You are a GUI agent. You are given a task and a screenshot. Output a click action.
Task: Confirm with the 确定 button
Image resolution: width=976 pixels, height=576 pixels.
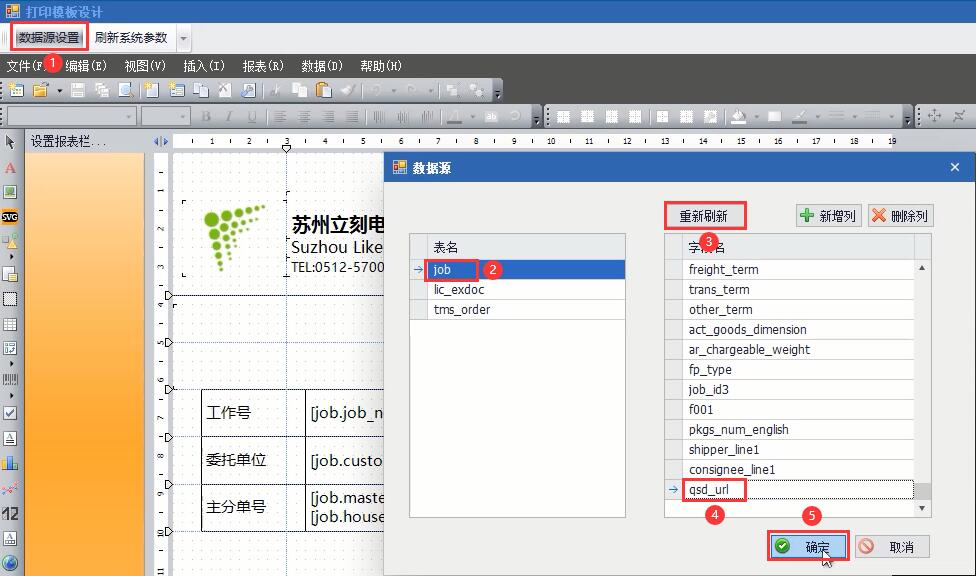pyautogui.click(x=807, y=547)
